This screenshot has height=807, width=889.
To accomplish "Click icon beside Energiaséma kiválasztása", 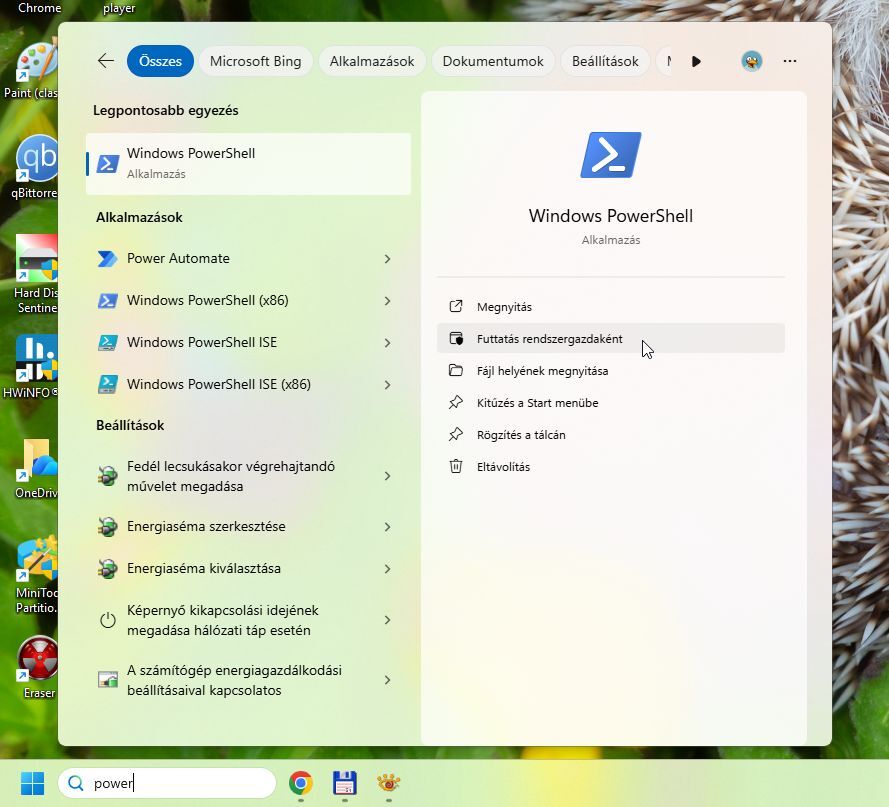I will pyautogui.click(x=108, y=569).
